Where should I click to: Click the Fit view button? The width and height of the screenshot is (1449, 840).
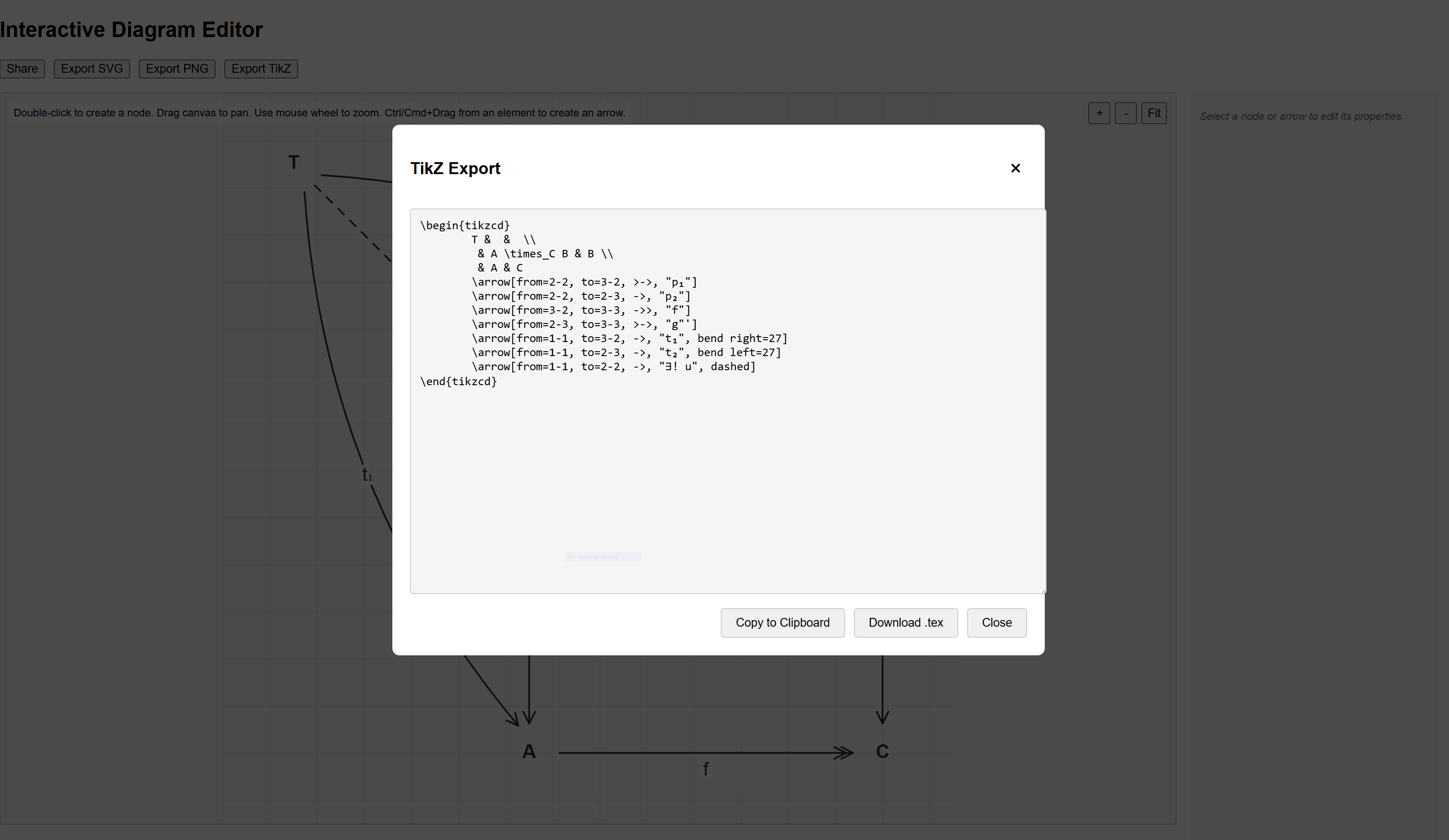(1154, 113)
